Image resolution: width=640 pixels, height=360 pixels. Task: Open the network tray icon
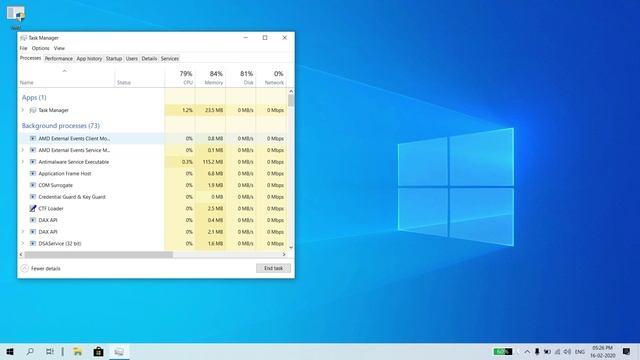(x=558, y=351)
